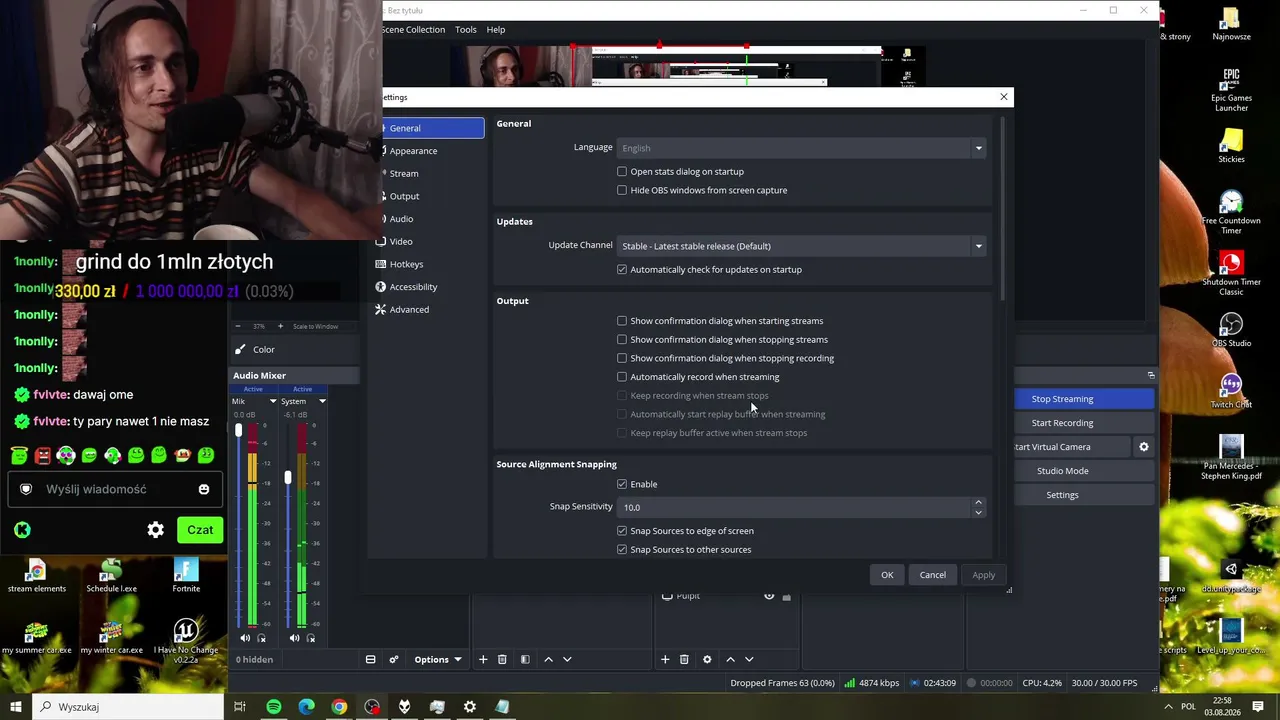Expand the Options dropdown in Audio Mixer
This screenshot has width=1280, height=720.
[x=438, y=660]
